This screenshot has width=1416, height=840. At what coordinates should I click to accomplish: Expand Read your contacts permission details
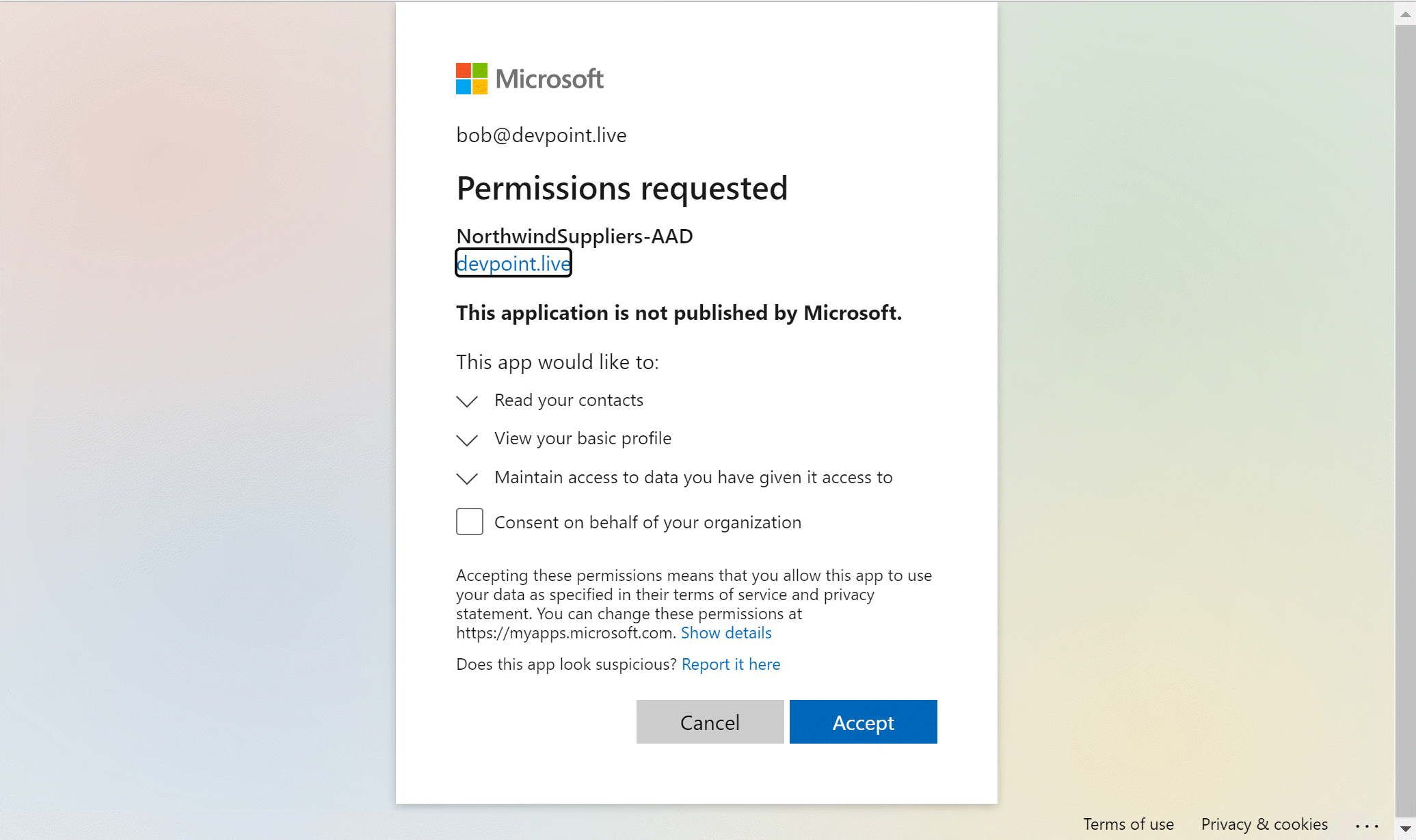(x=467, y=400)
